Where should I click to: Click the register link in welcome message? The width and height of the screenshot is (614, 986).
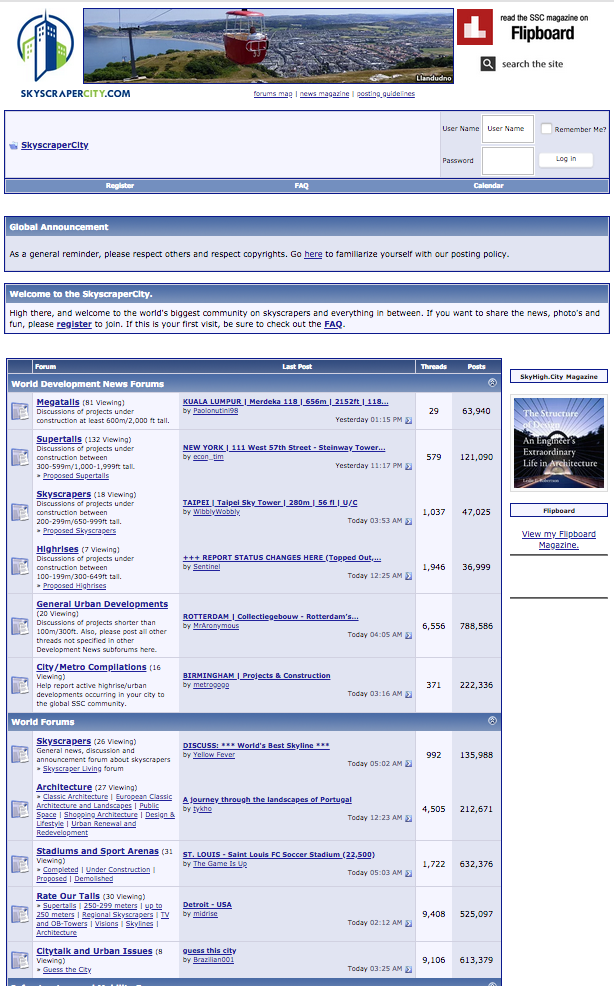coord(74,324)
